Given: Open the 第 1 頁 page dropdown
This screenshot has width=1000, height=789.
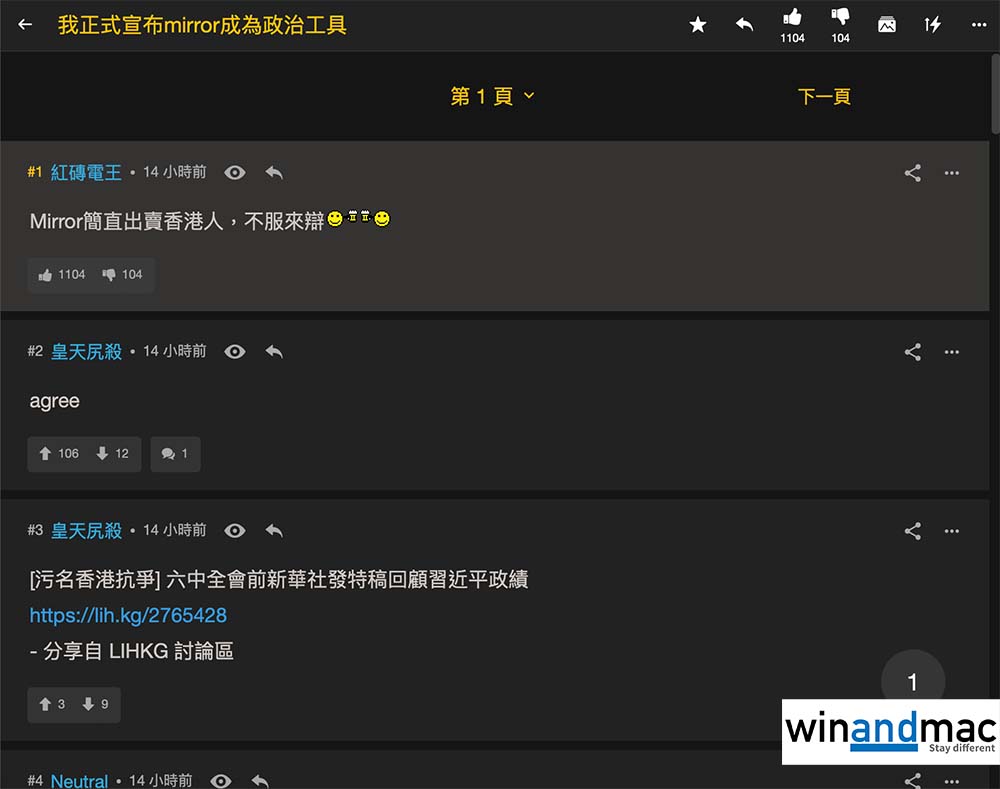Looking at the screenshot, I should pyautogui.click(x=492, y=96).
